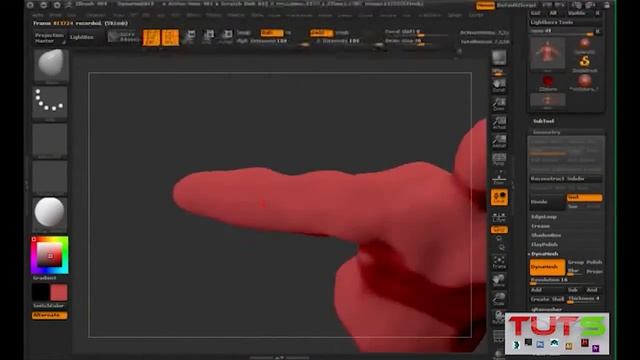Open the current brush thumbnail
This screenshot has height=360, width=640.
pos(51,65)
